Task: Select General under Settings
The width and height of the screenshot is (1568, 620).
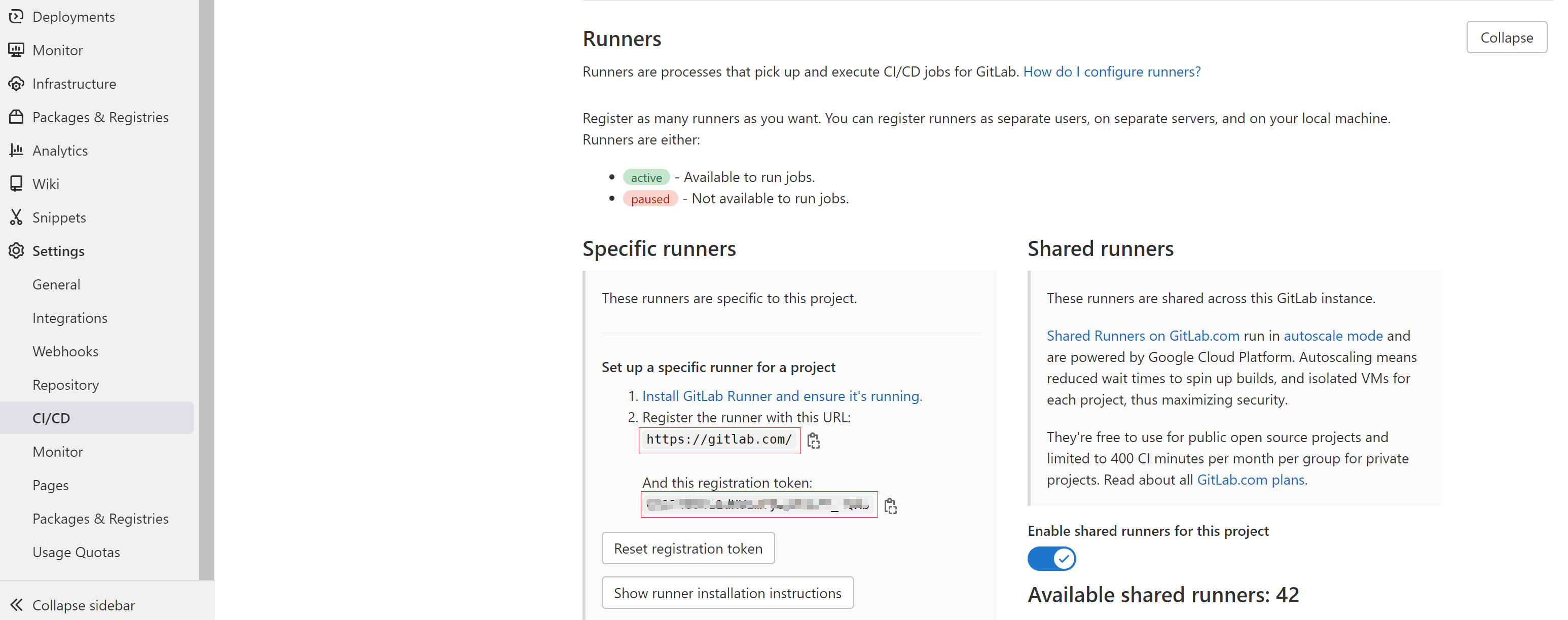Action: [57, 284]
